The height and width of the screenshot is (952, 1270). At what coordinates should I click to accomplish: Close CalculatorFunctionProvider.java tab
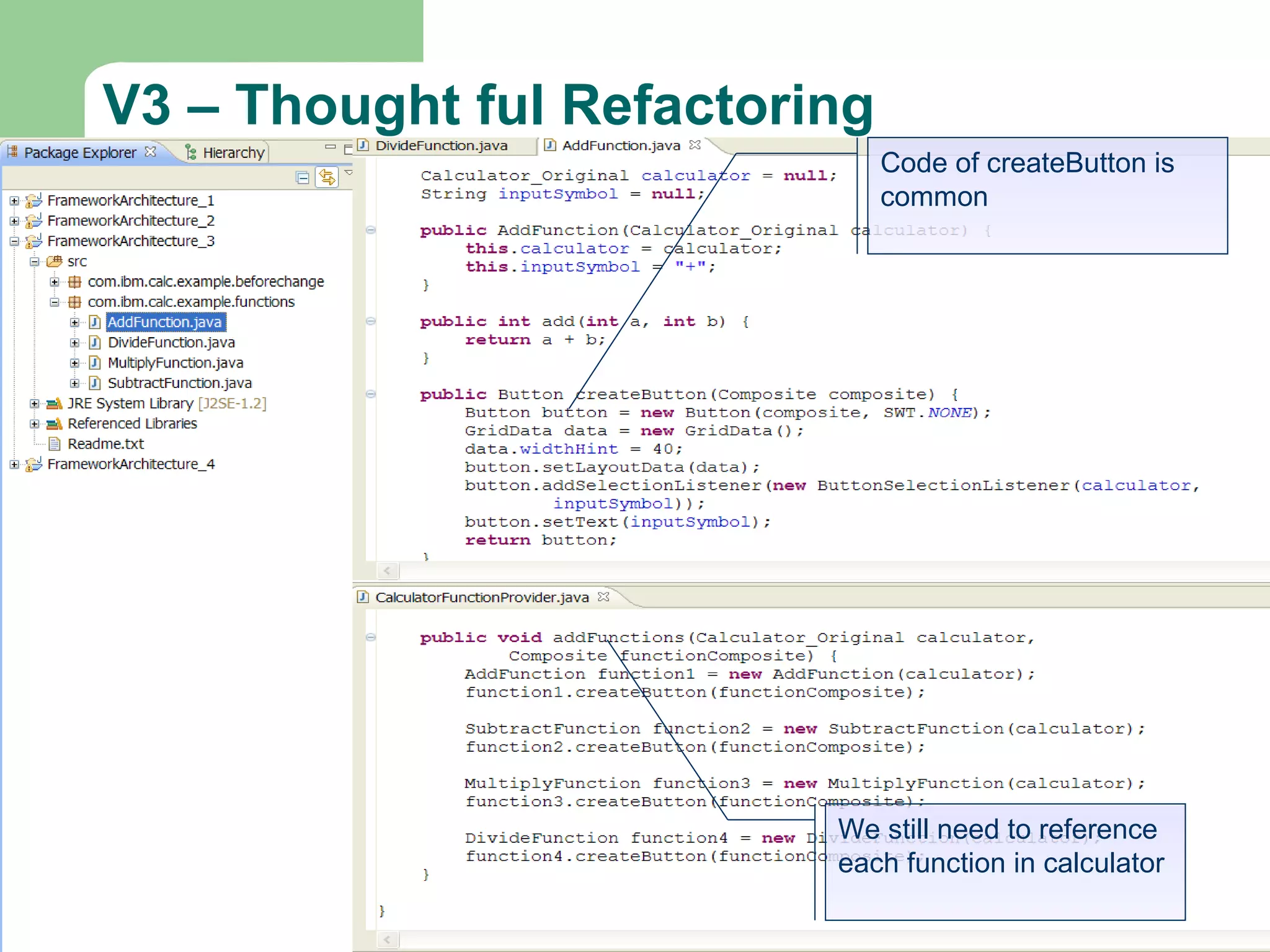tap(603, 596)
